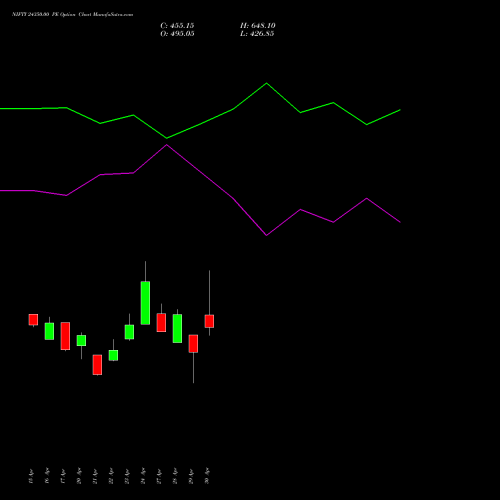The image size is (500, 500).
Task: Click the 21 Apr date label
Action: click(x=95, y=476)
